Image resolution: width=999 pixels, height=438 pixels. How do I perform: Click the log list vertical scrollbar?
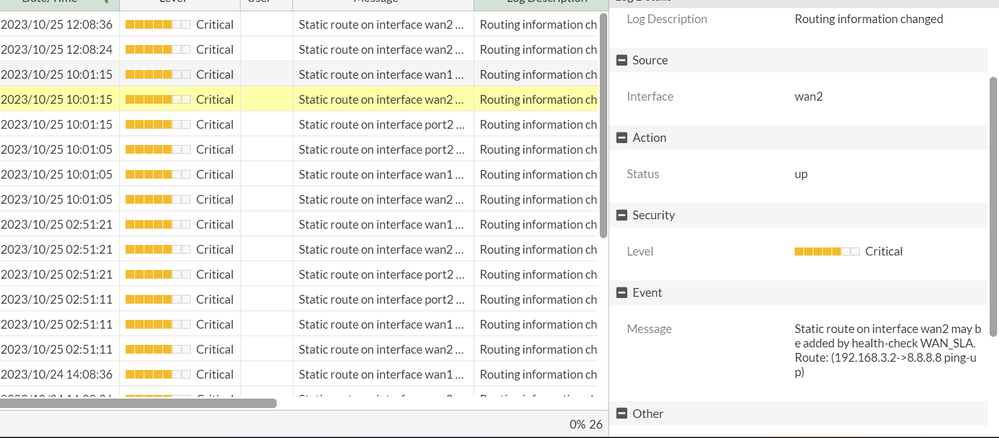pos(603,120)
